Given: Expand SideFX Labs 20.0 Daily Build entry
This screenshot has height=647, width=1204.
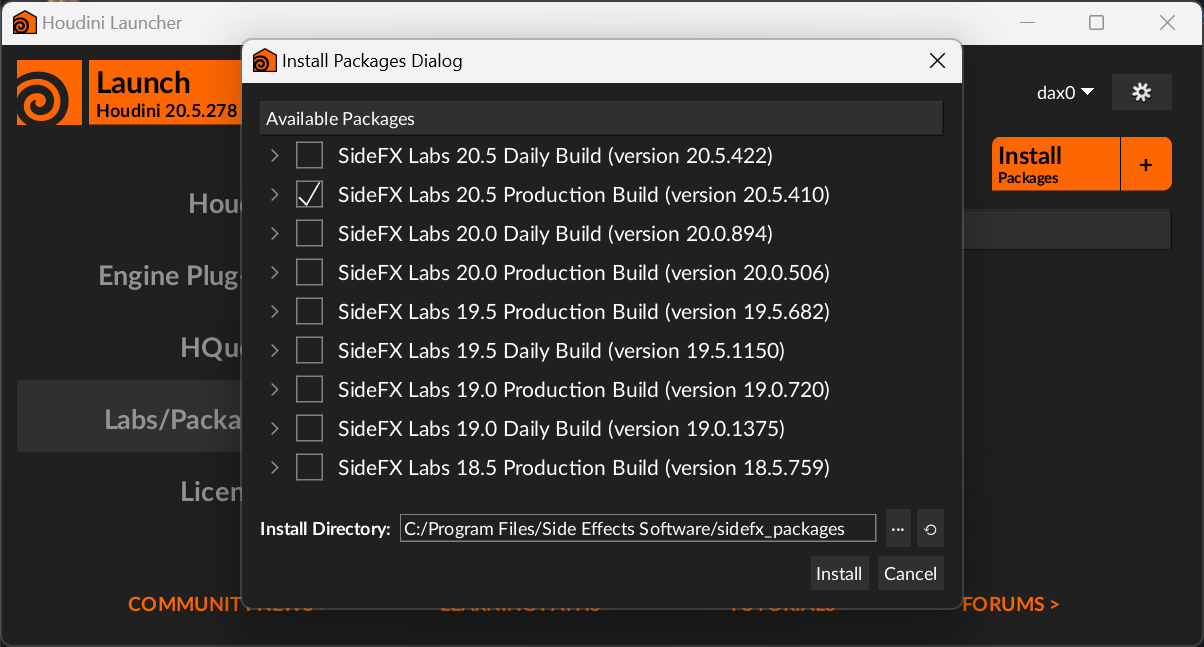Looking at the screenshot, I should point(275,234).
